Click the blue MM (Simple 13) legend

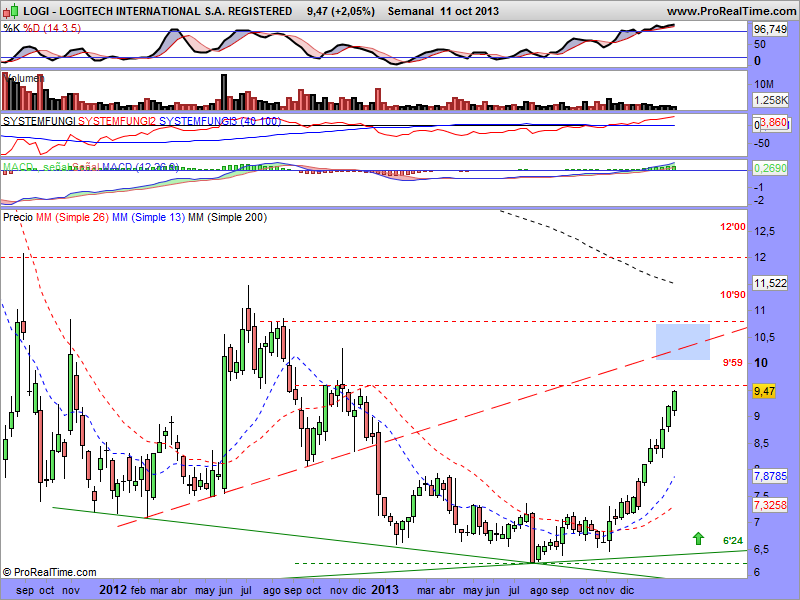click(148, 217)
